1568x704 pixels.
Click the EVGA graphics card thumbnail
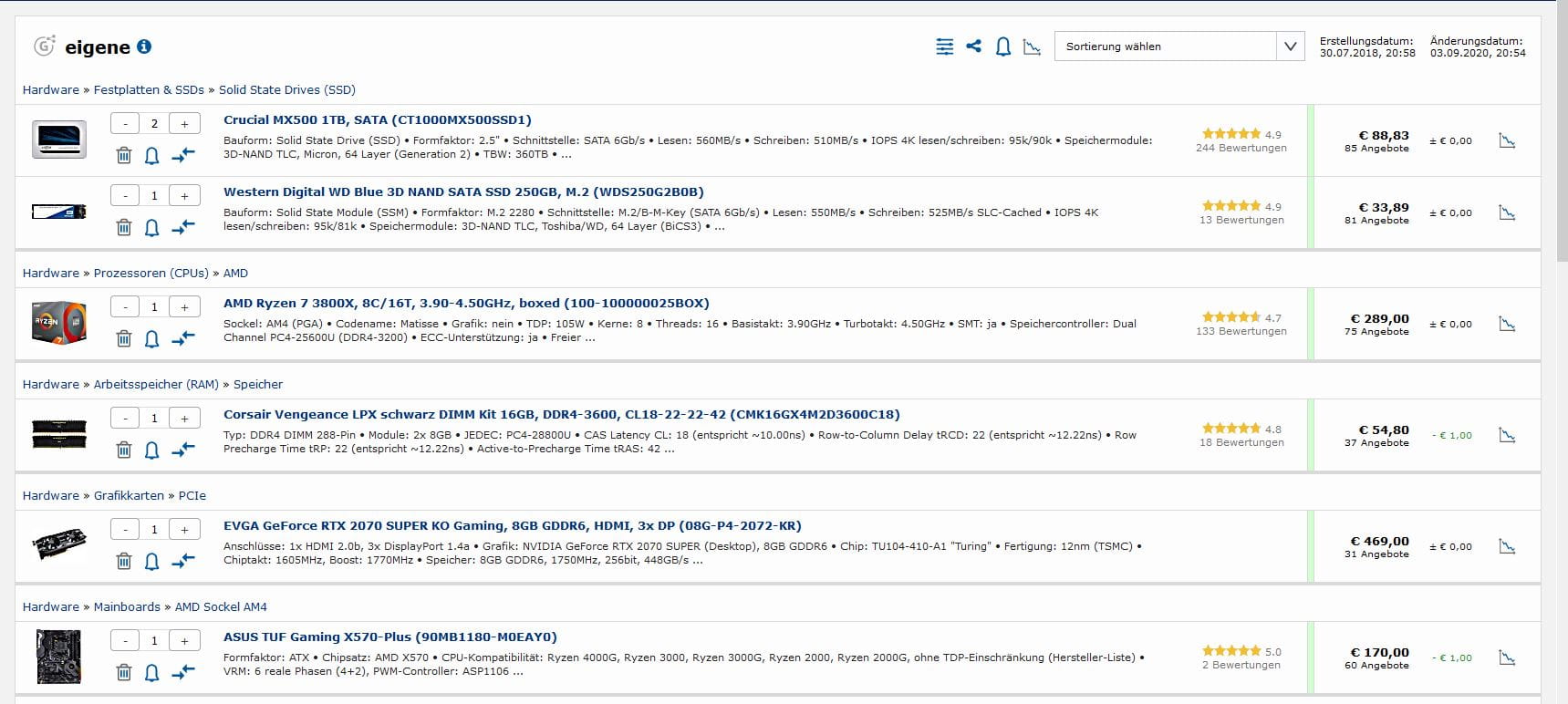coord(59,544)
